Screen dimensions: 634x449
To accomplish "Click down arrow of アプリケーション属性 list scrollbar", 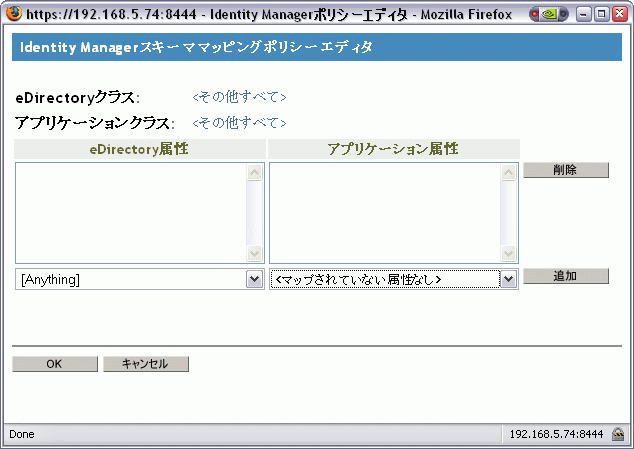I will pos(508,254).
